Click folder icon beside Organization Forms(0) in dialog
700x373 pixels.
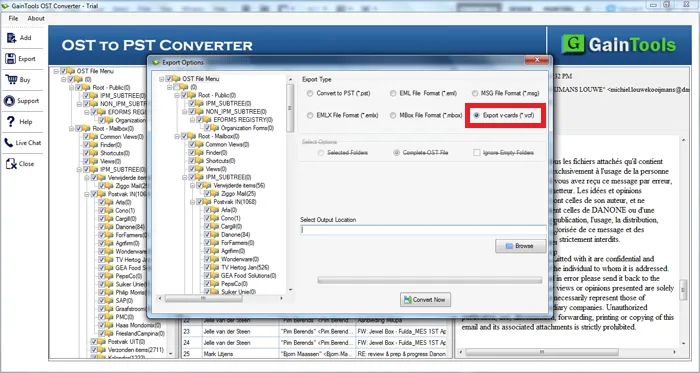point(216,128)
